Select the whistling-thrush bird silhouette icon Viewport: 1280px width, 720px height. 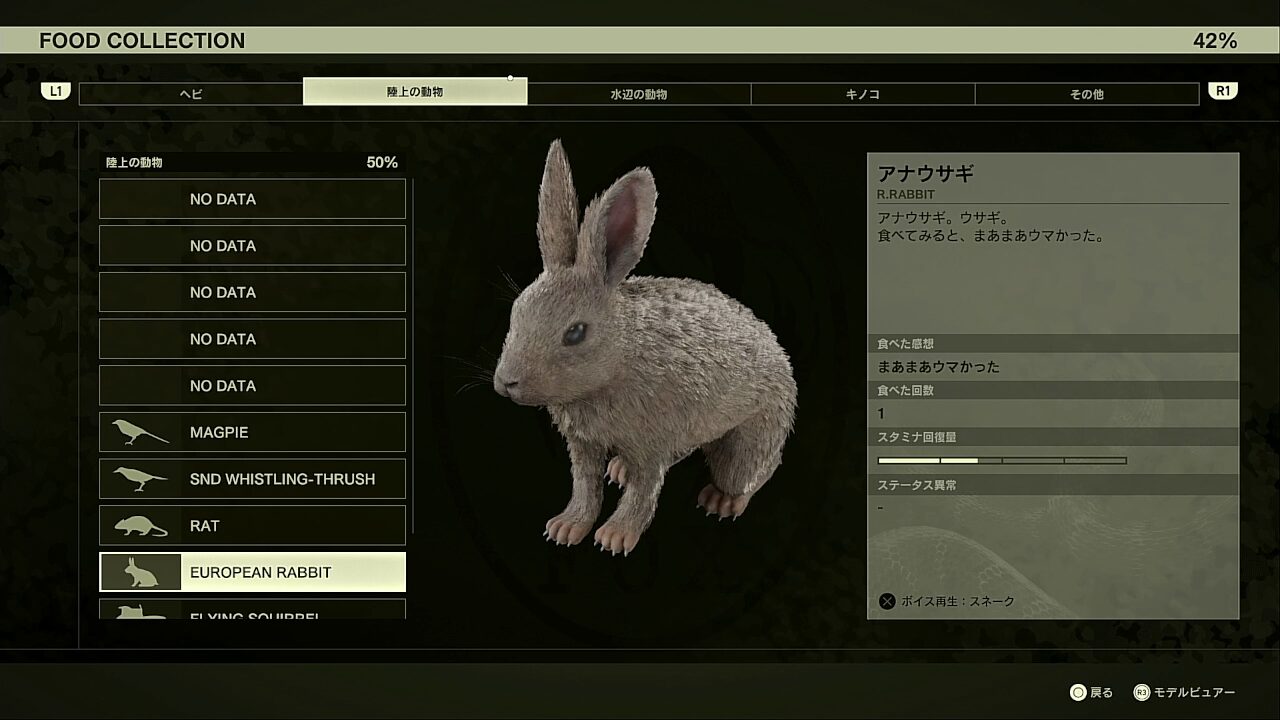coord(140,479)
